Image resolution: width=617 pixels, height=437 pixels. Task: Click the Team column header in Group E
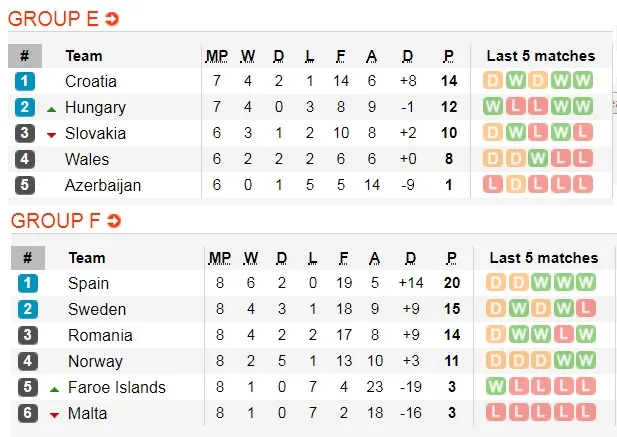coord(84,56)
